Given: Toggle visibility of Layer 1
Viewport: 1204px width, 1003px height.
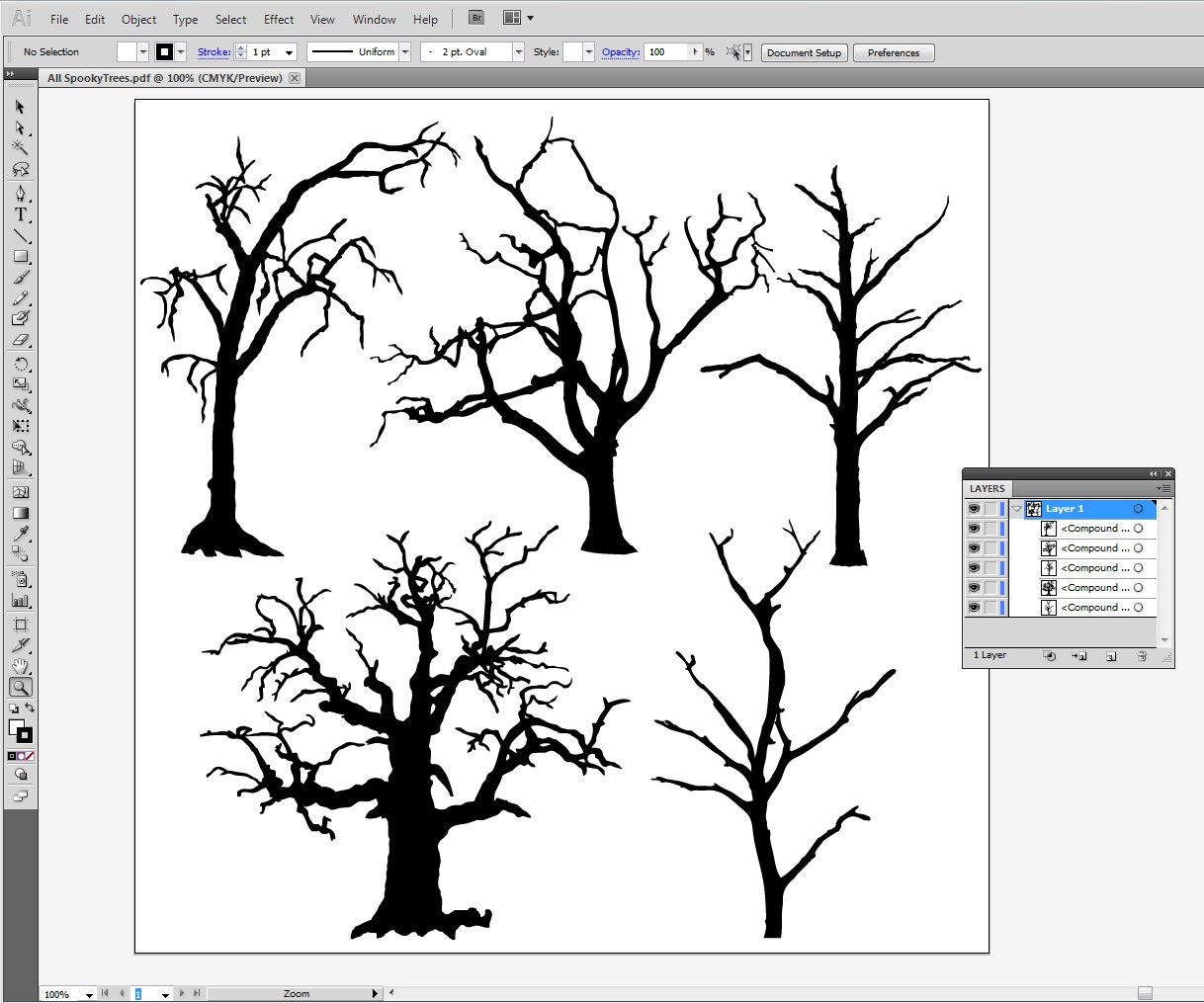Looking at the screenshot, I should click(x=975, y=509).
